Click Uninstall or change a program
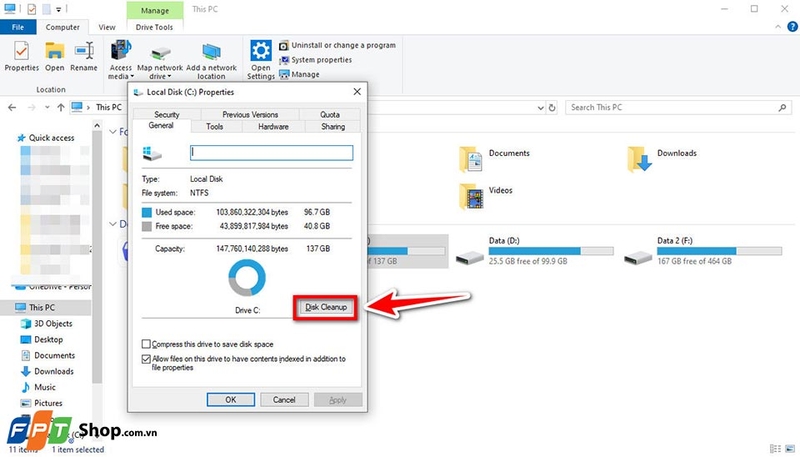 tap(337, 45)
